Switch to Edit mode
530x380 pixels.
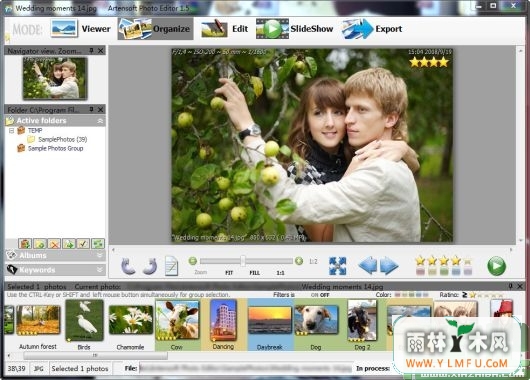(224, 29)
